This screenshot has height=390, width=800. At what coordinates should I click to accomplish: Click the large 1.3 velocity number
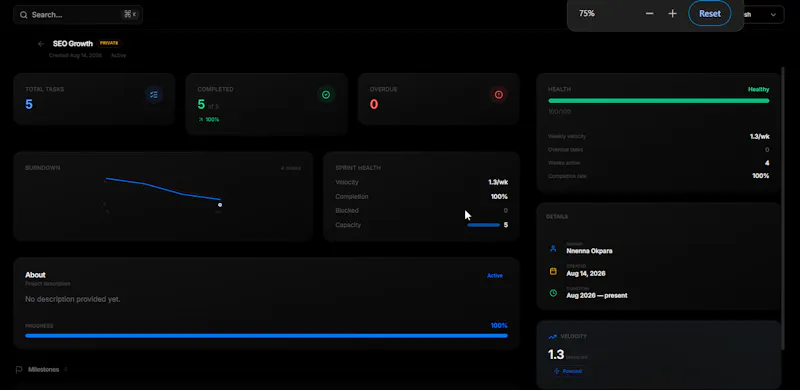[x=556, y=354]
